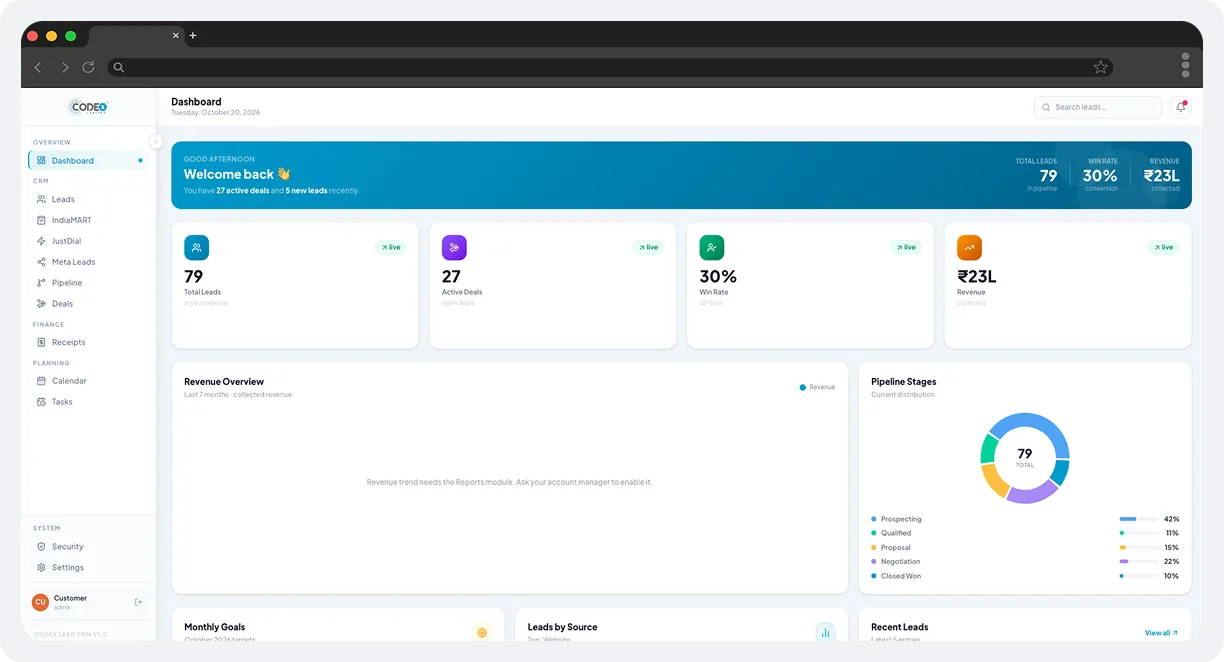Click the orange Revenue card icon
This screenshot has height=662, width=1224.
pos(970,248)
